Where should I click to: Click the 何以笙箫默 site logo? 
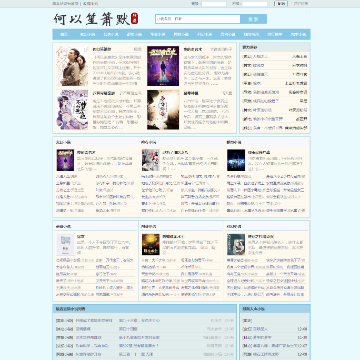point(96,19)
